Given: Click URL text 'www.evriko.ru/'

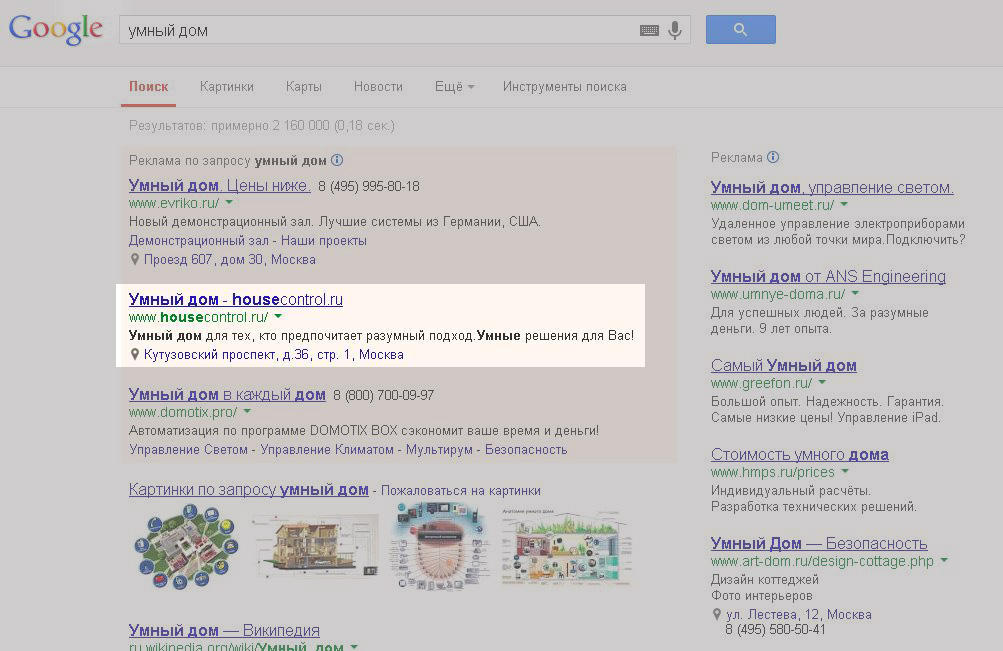Looking at the screenshot, I should pos(174,203).
